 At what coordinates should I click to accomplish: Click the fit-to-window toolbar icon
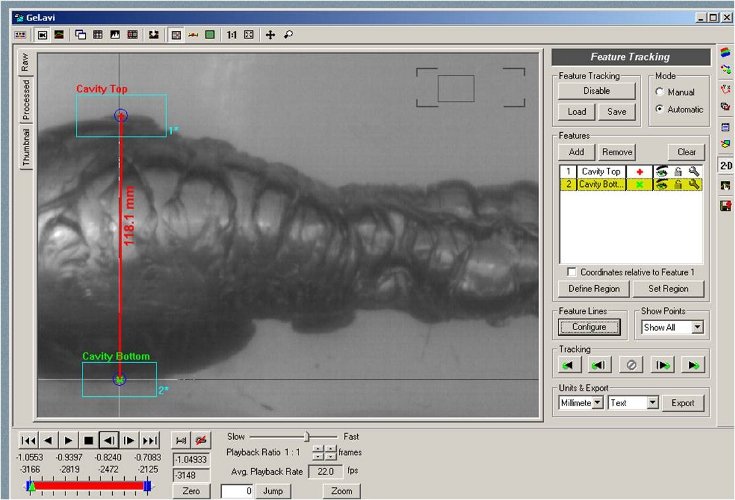click(x=249, y=35)
